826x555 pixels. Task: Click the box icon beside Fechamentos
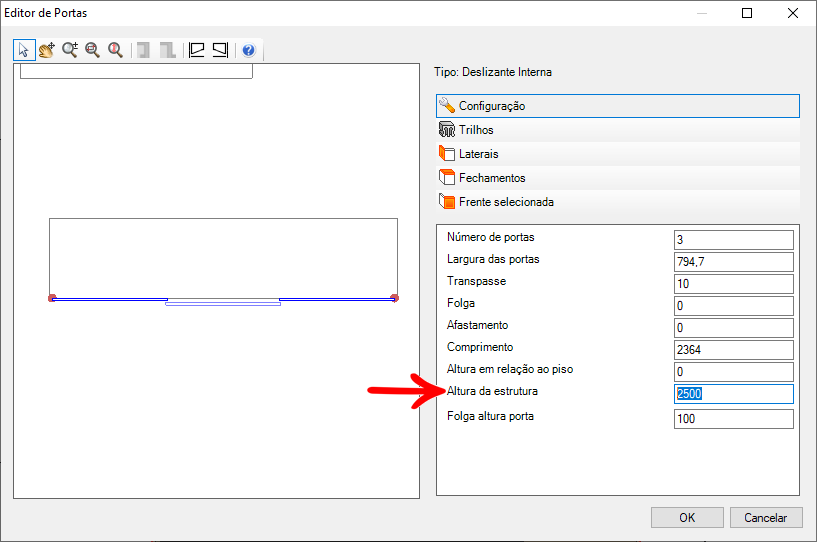[447, 177]
